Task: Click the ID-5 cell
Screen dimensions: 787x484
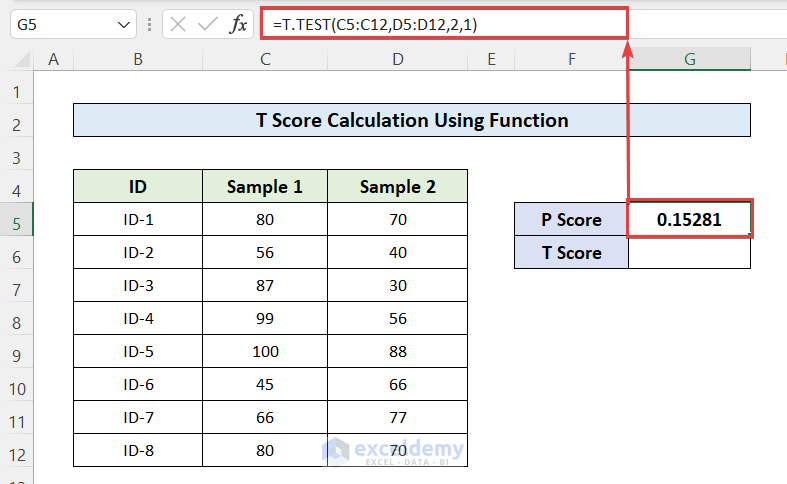Action: click(x=138, y=351)
